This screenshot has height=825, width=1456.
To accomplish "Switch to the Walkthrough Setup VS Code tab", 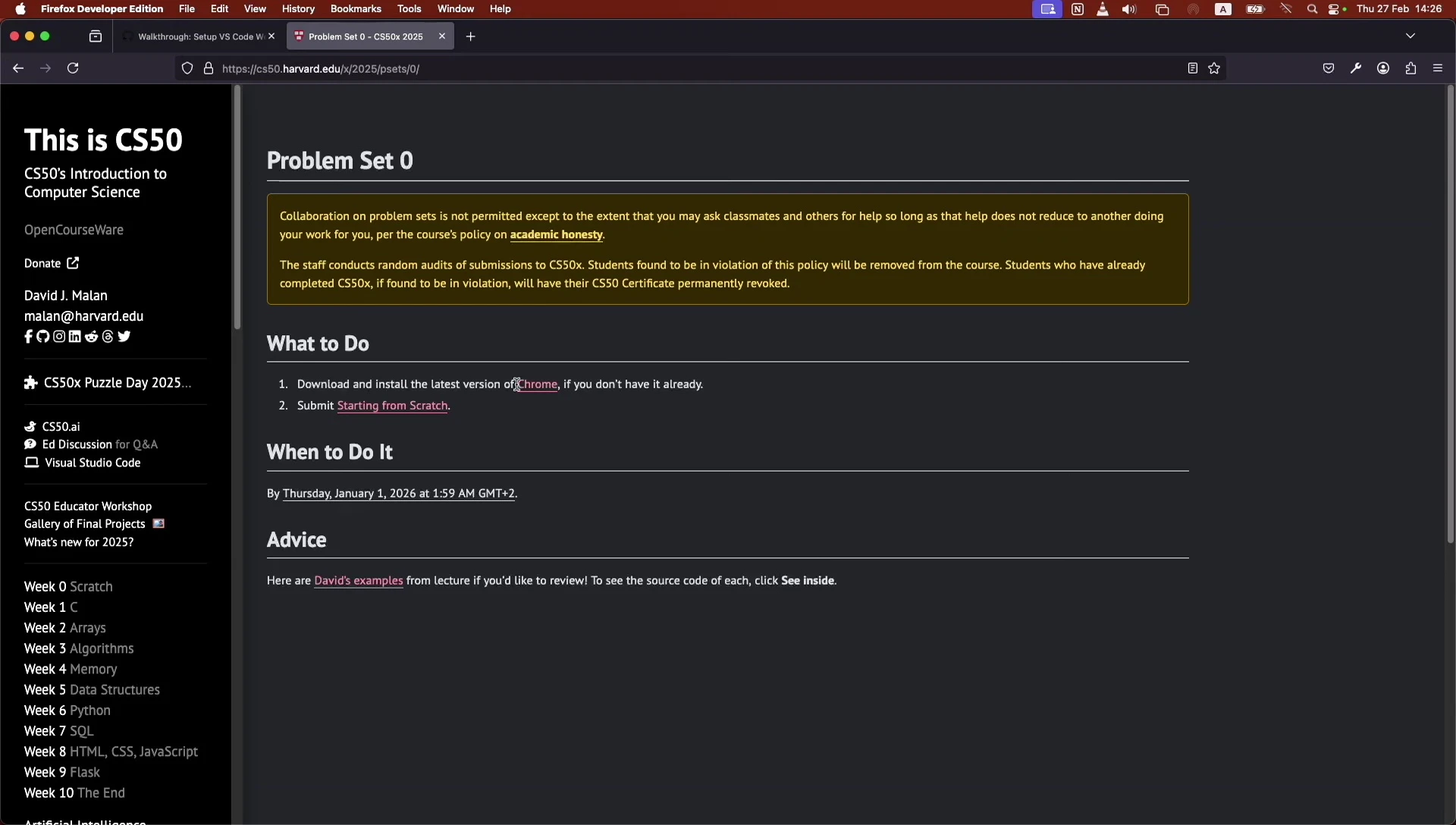I will tap(199, 36).
